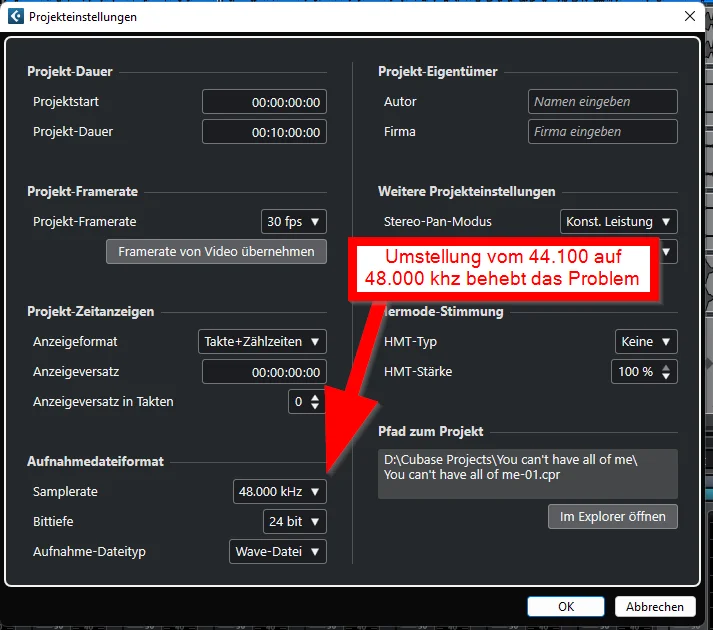The image size is (713, 630).
Task: Click the Aufnahmedateiformat section heading
Action: point(95,462)
